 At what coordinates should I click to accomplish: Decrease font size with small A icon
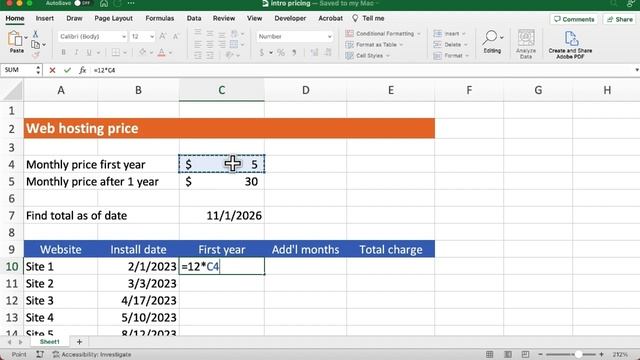point(176,36)
